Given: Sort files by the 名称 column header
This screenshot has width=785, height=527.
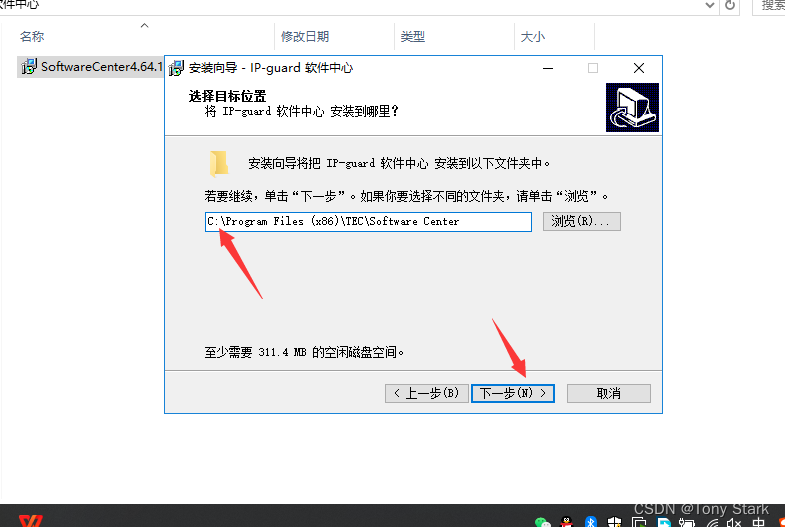Looking at the screenshot, I should [32, 37].
